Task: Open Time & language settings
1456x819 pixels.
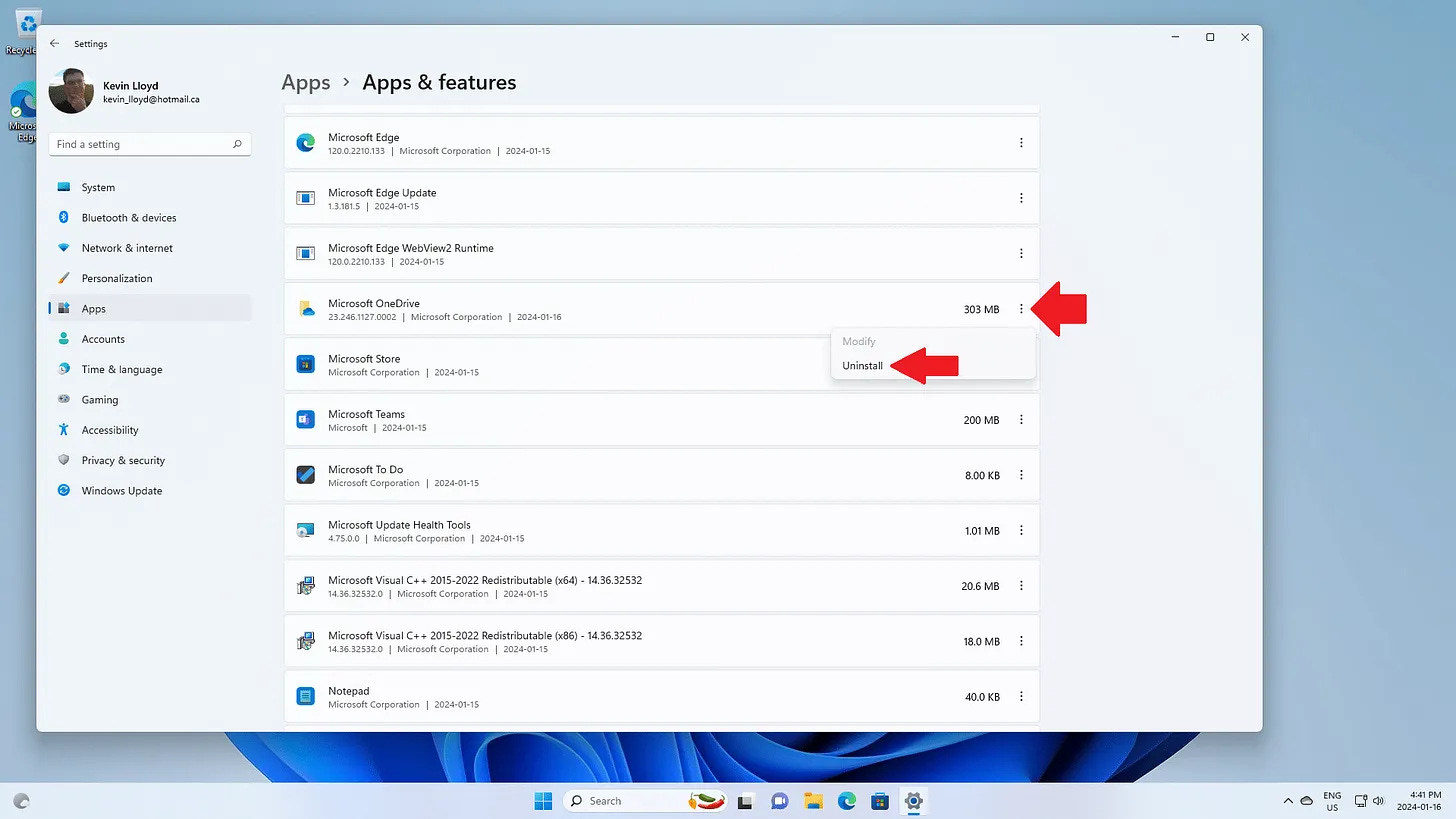Action: pos(150,369)
